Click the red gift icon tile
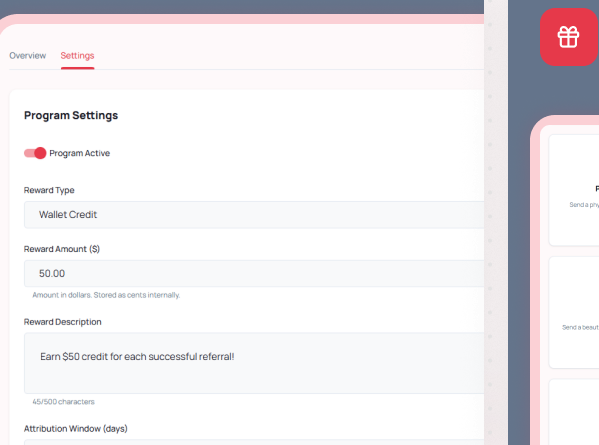This screenshot has width=599, height=445. [x=568, y=37]
